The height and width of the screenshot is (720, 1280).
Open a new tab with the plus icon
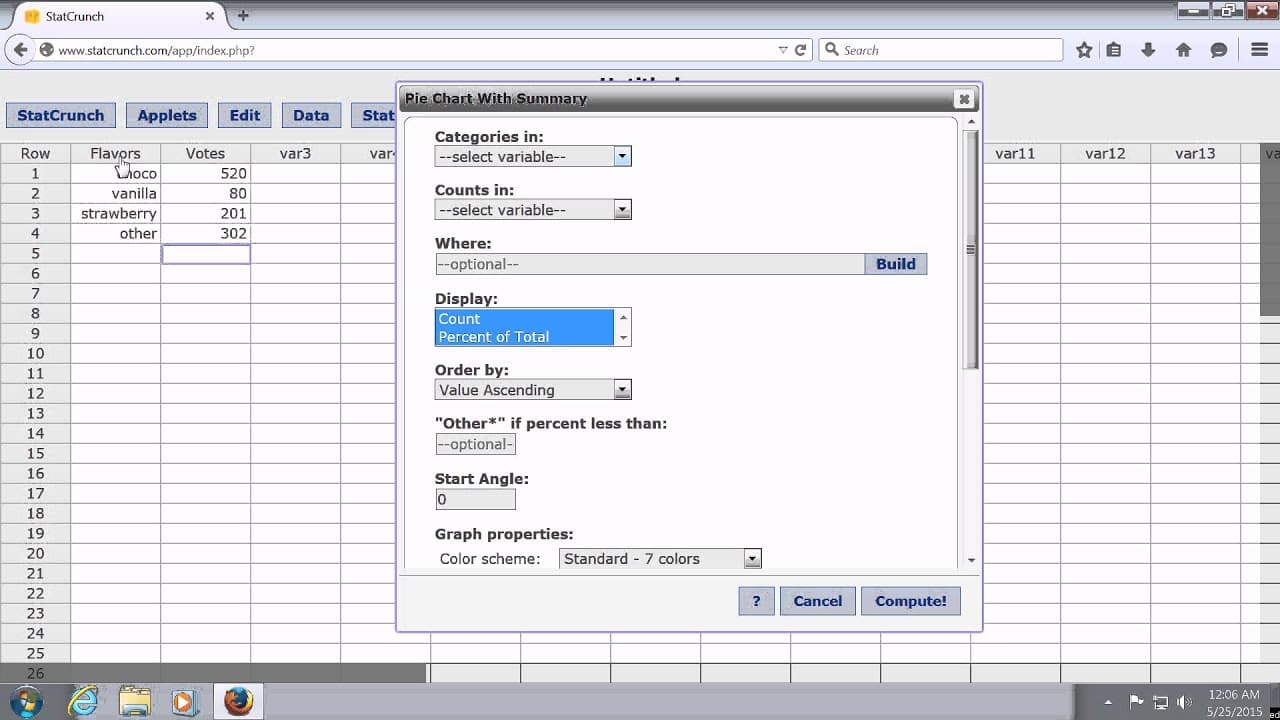pos(243,16)
